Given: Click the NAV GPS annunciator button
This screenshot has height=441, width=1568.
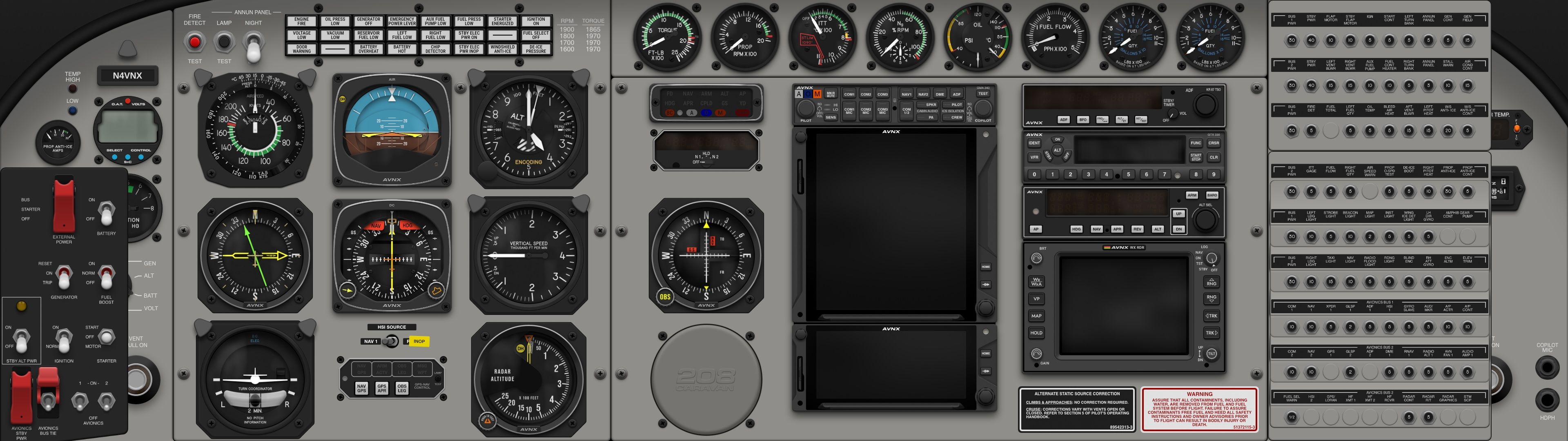Looking at the screenshot, I should coord(361,388).
